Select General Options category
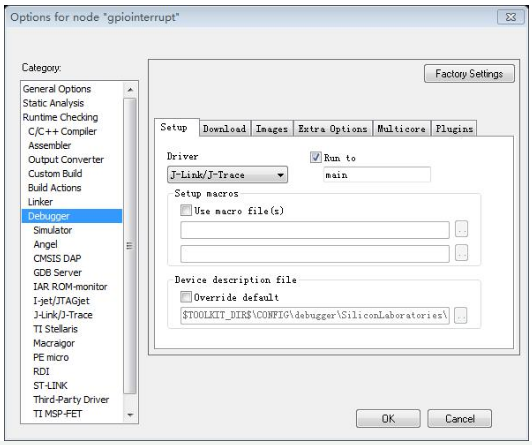The height and width of the screenshot is (445, 532). click(57, 89)
